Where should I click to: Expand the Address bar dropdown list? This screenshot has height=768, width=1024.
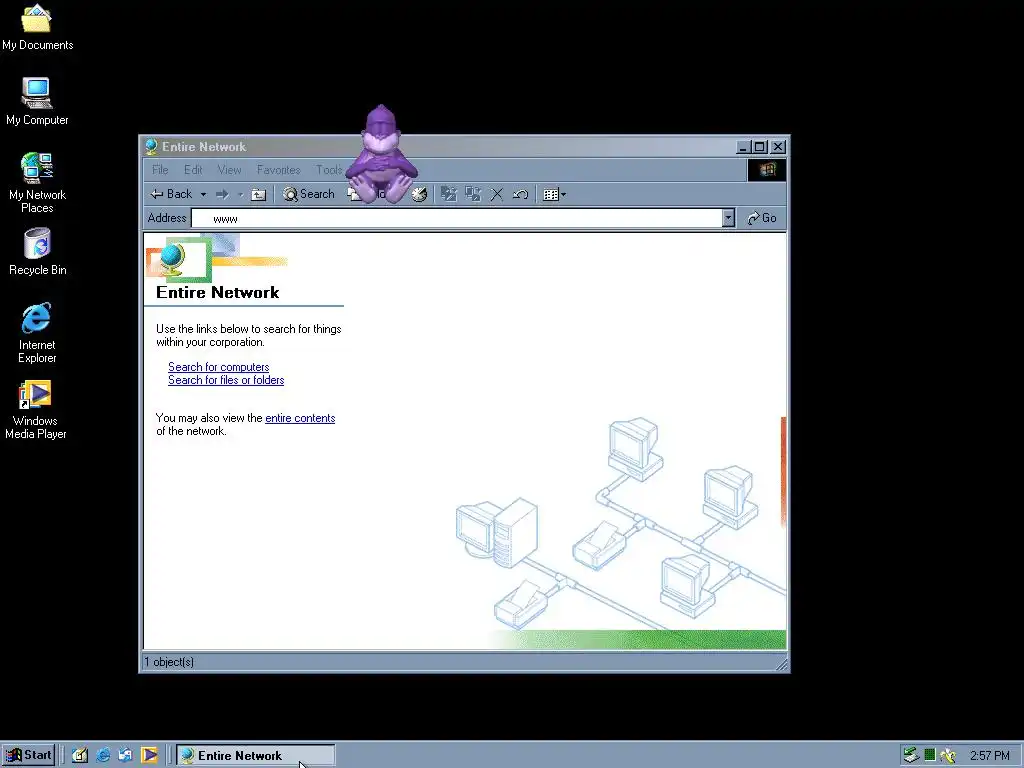tap(728, 218)
